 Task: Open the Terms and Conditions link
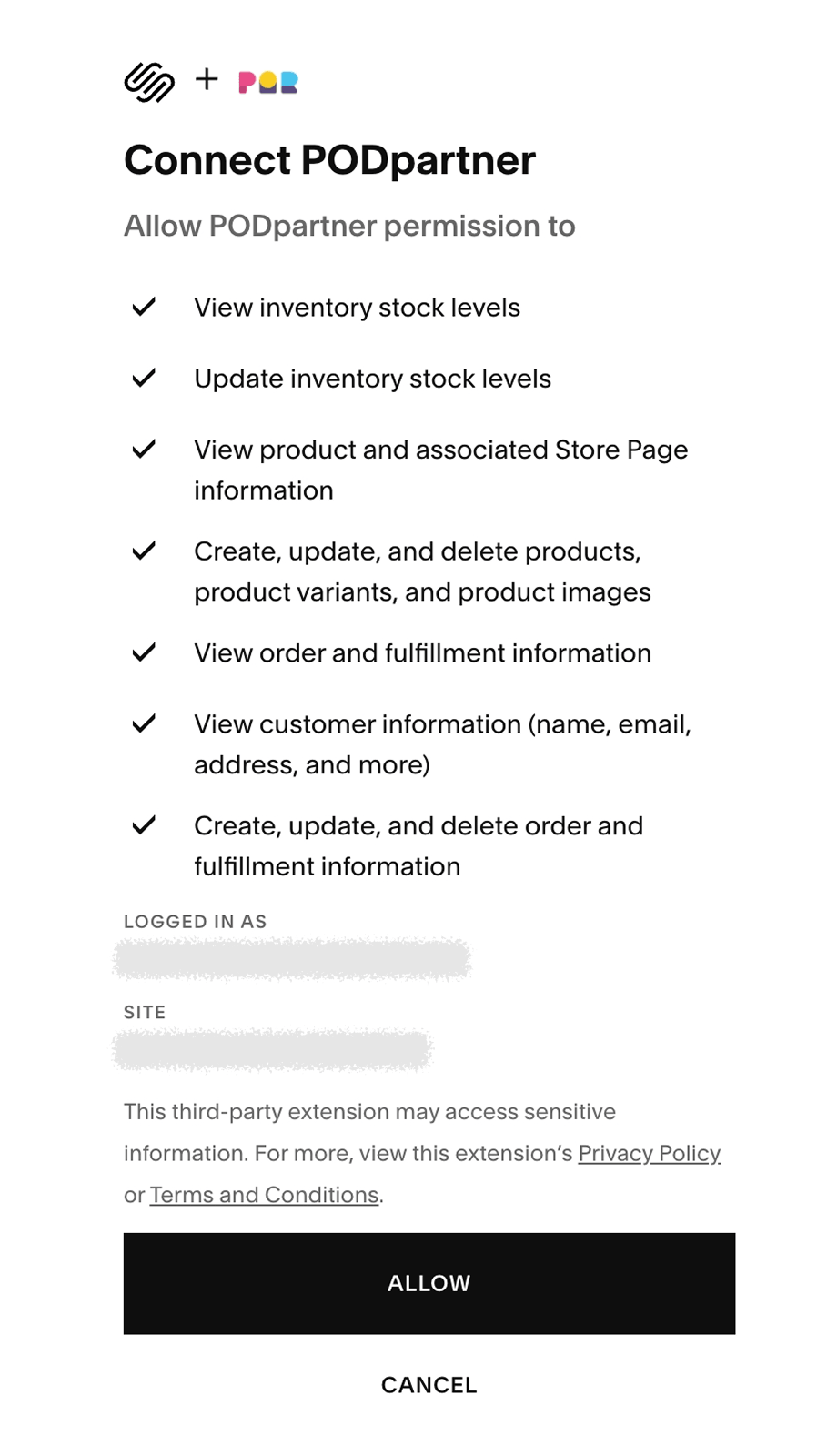(x=264, y=1195)
